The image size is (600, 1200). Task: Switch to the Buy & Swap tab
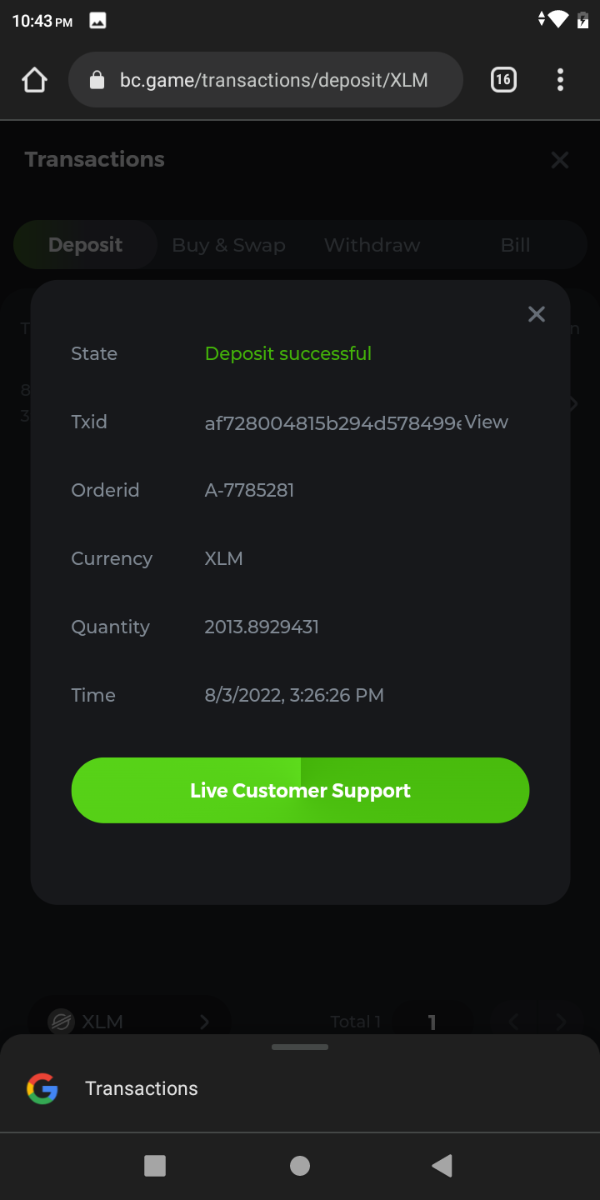click(x=228, y=245)
